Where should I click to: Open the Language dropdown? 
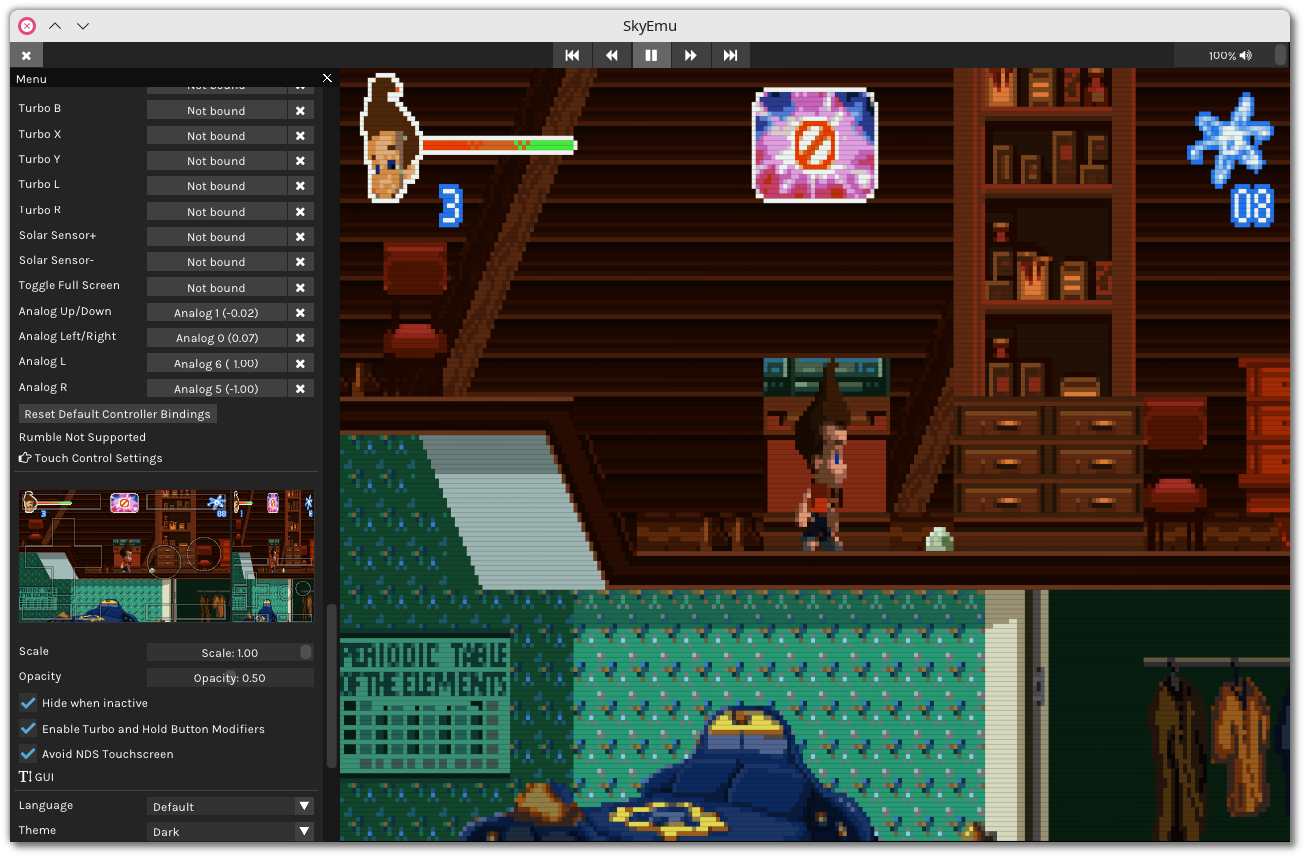point(230,806)
